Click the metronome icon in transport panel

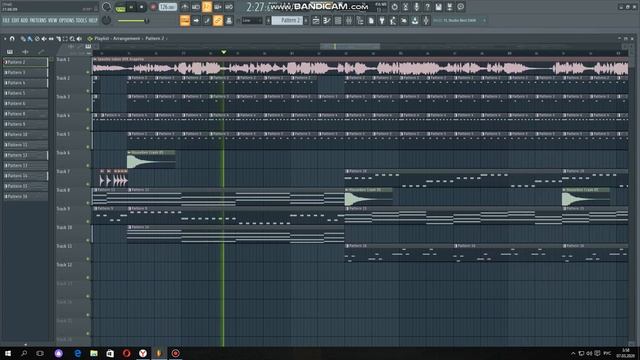click(x=185, y=7)
